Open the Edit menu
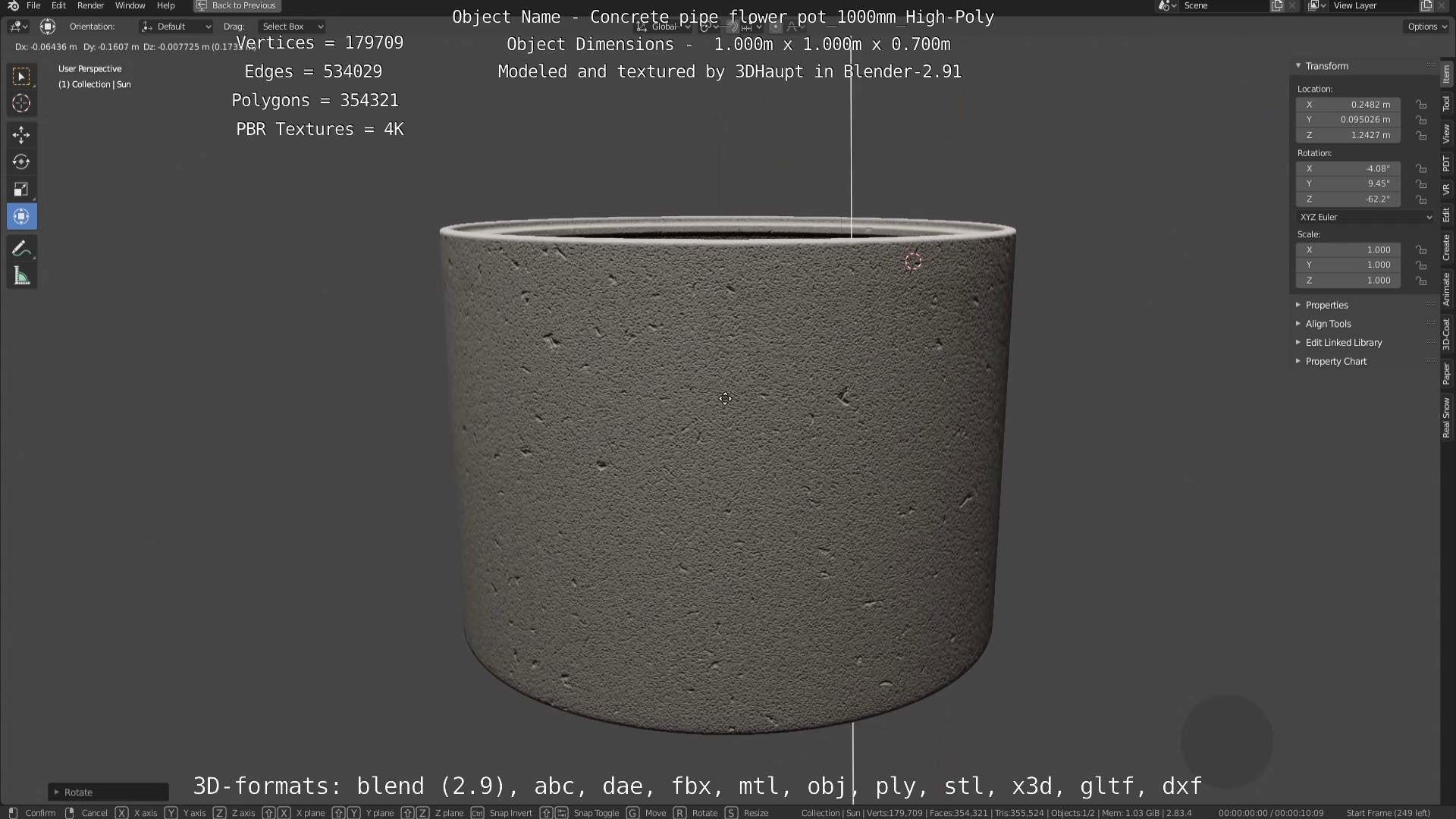This screenshot has width=1456, height=819. (58, 5)
